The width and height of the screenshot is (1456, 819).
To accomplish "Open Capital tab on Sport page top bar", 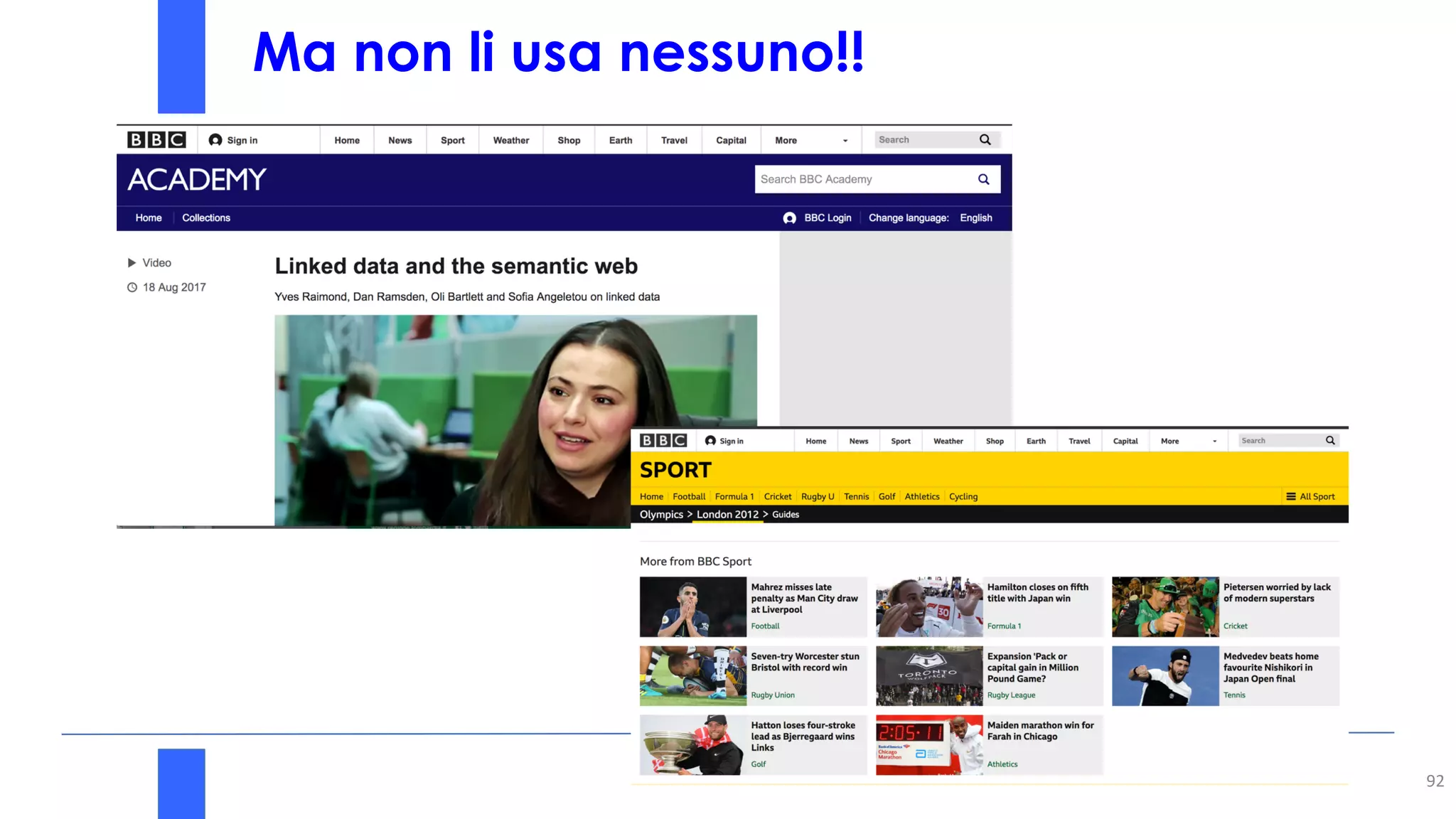I will (1125, 441).
